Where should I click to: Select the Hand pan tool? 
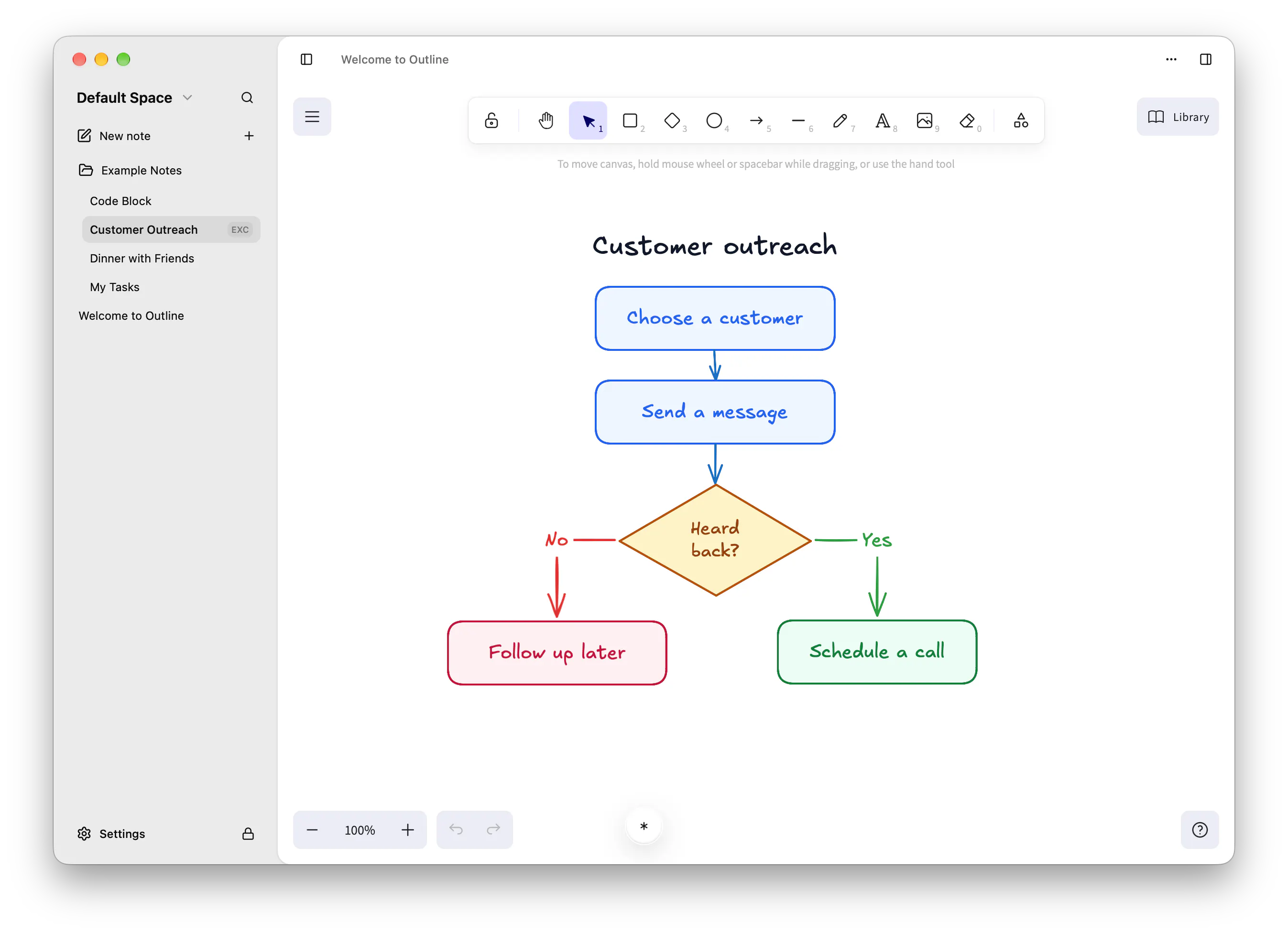click(x=546, y=120)
